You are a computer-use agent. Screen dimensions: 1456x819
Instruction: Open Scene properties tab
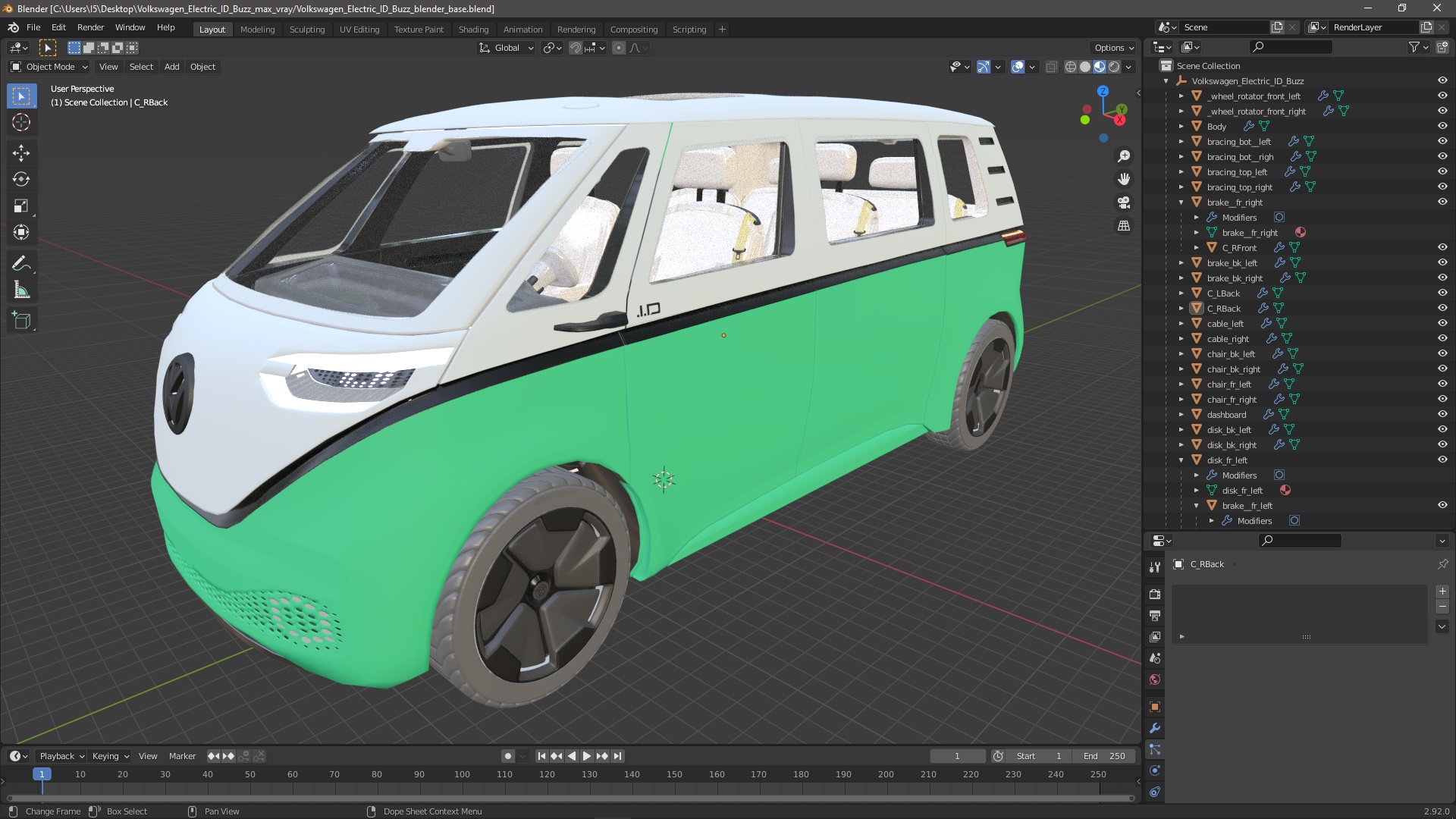(1155, 657)
